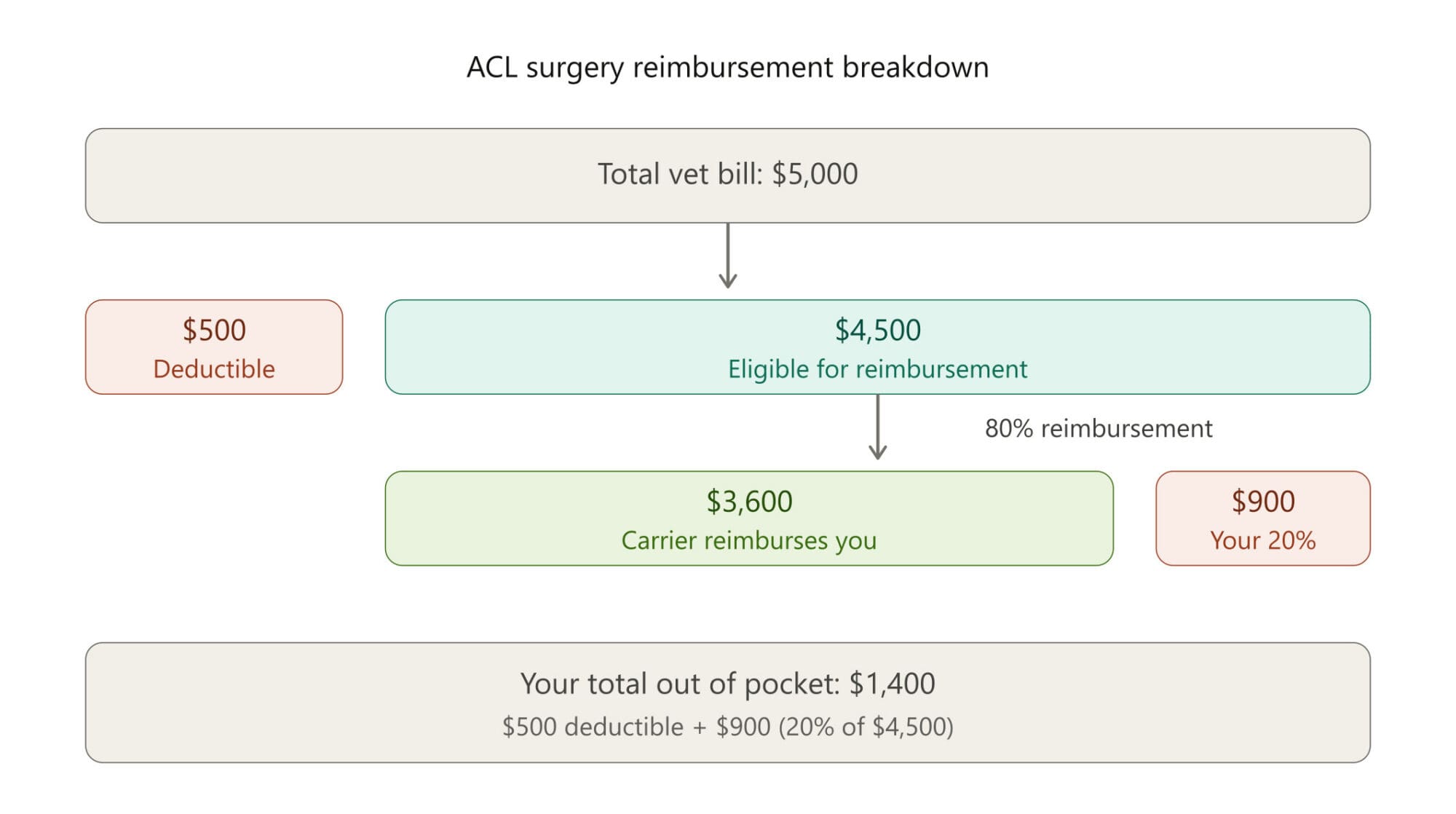
Task: Click the '$900' amount text
Action: click(x=1263, y=501)
